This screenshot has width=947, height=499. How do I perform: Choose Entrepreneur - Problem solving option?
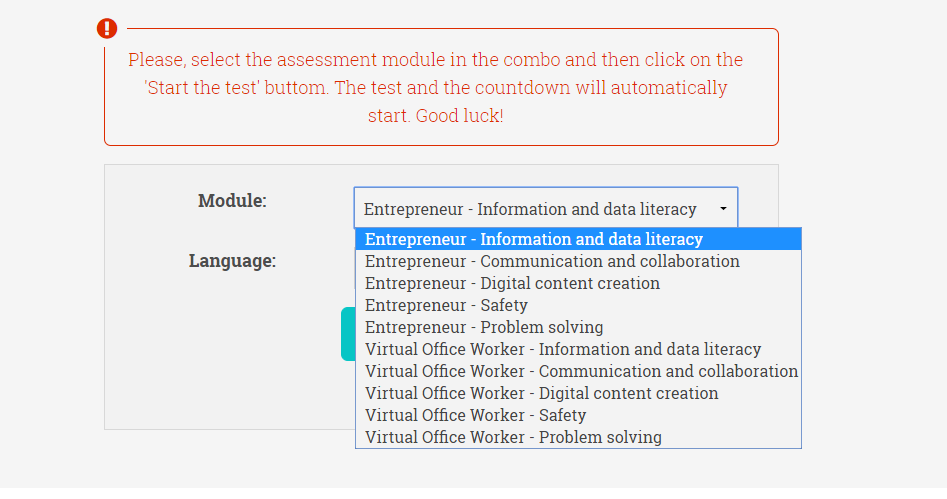(x=484, y=327)
